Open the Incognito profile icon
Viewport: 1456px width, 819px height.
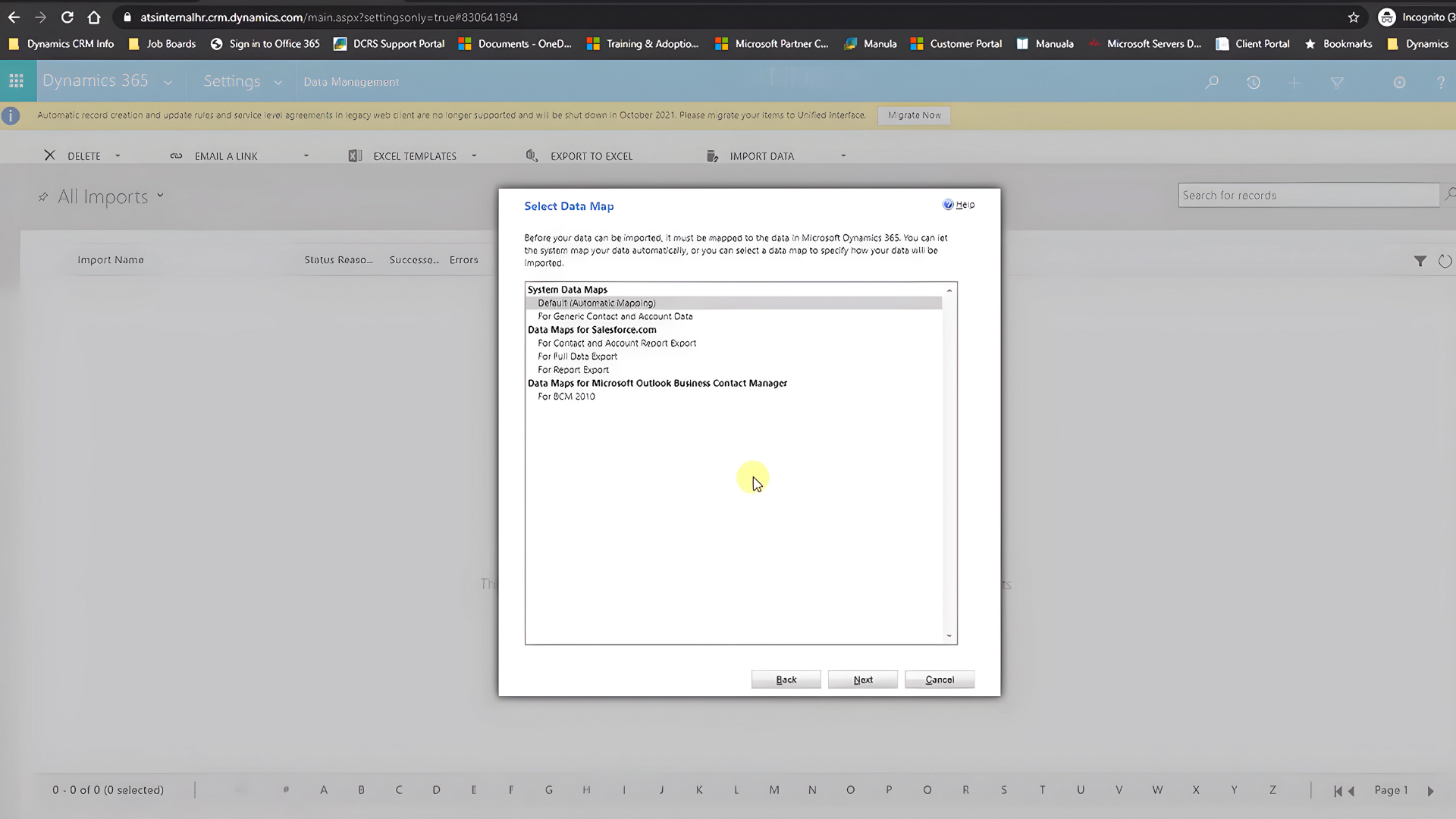coord(1387,17)
